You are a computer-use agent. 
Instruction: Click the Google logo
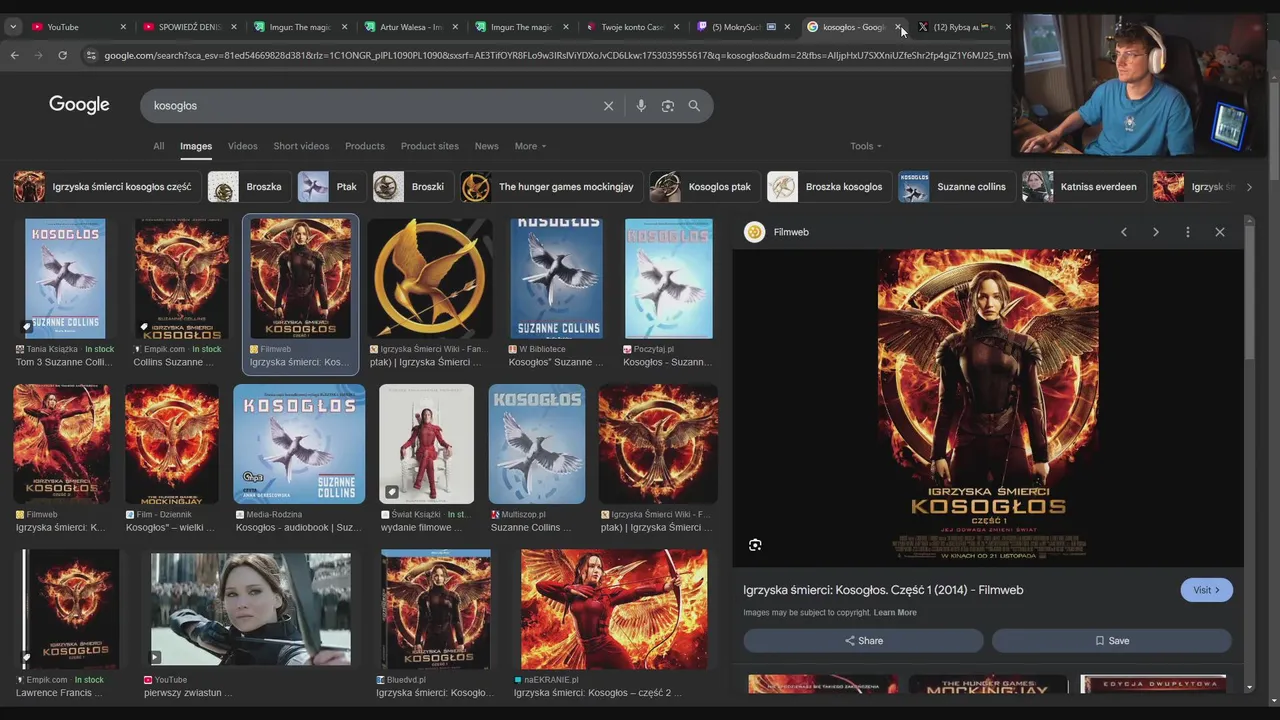point(79,105)
